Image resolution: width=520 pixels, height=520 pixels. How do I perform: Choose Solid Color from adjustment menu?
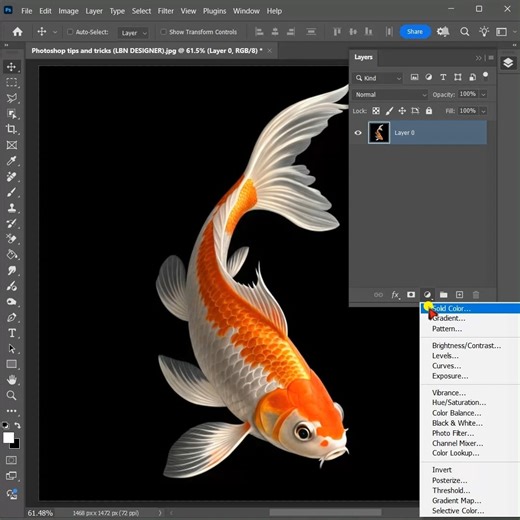click(470, 308)
